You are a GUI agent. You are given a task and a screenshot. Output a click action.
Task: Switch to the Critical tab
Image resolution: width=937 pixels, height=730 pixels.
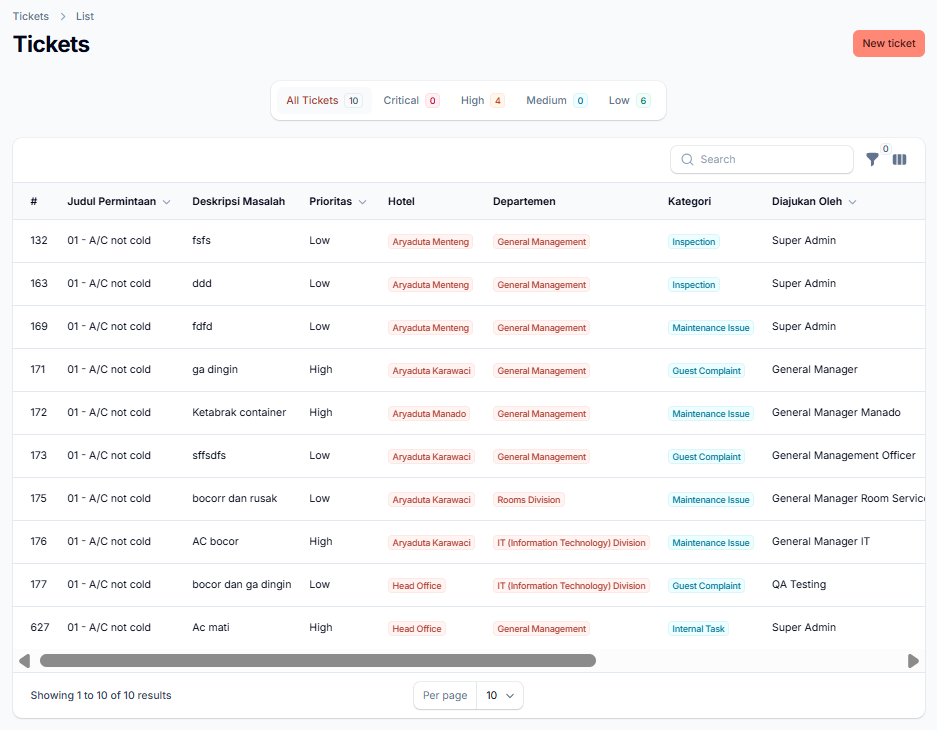coord(411,100)
